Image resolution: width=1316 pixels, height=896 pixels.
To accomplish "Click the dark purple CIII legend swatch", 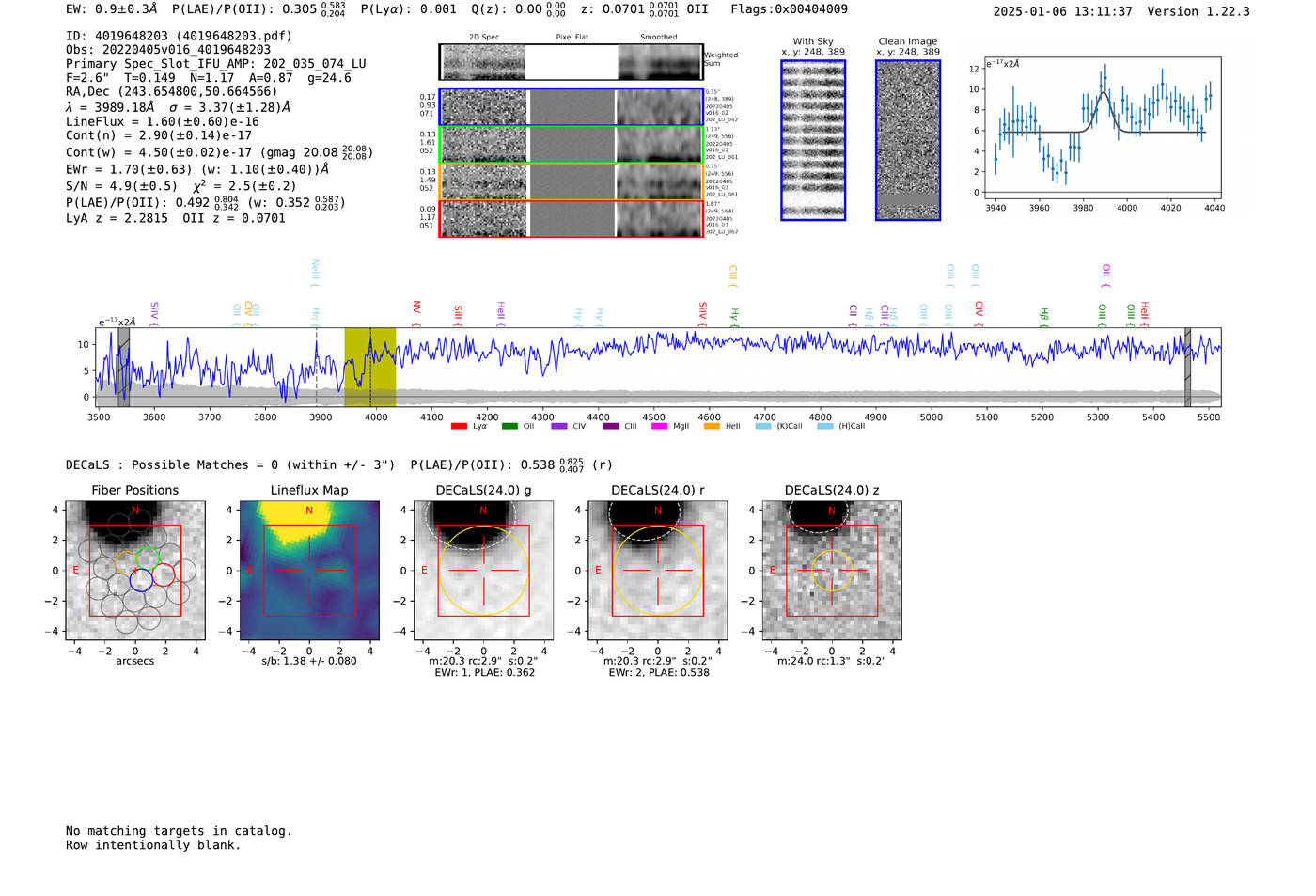I will coord(611,426).
